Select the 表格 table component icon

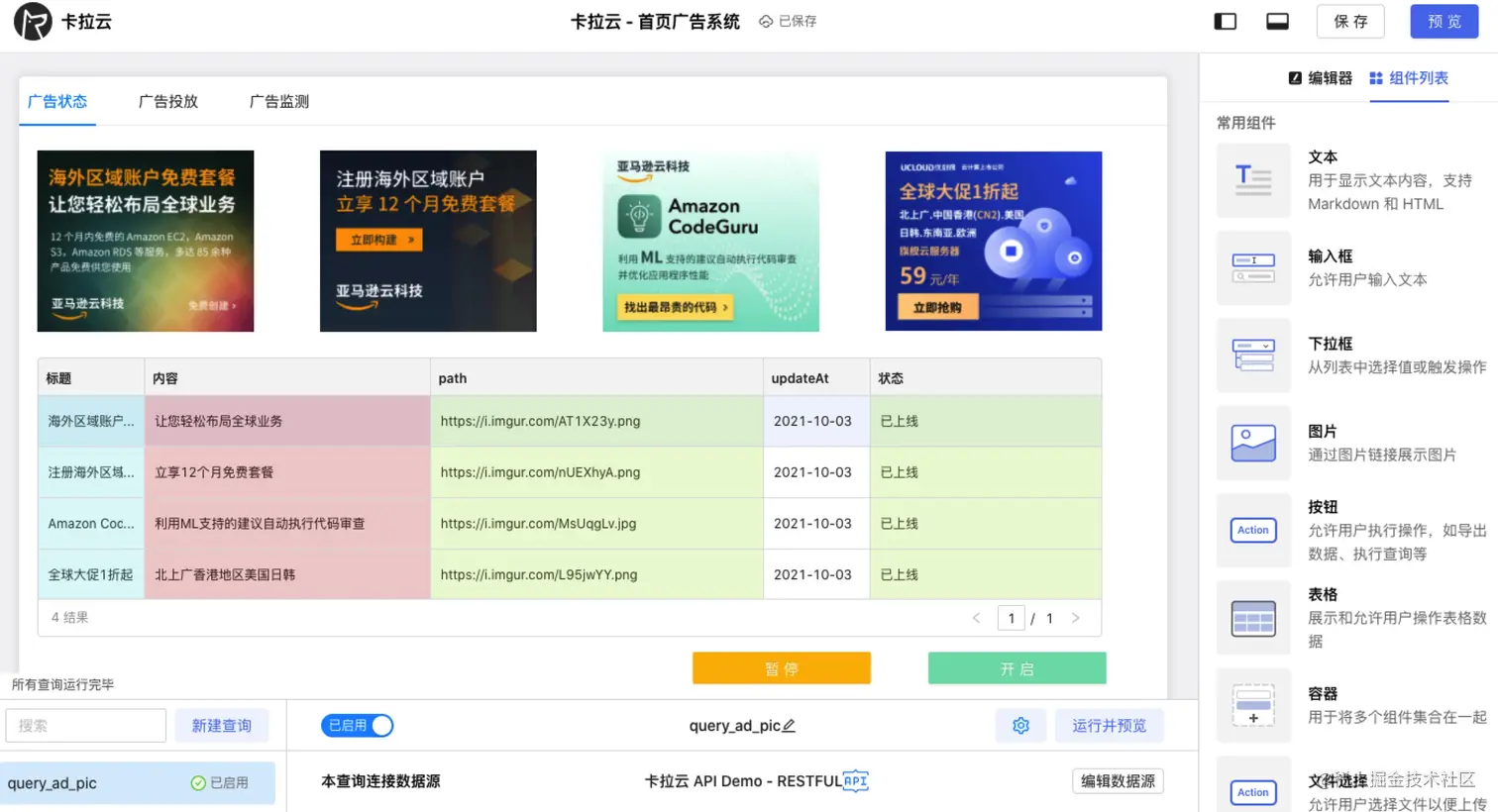[x=1252, y=618]
